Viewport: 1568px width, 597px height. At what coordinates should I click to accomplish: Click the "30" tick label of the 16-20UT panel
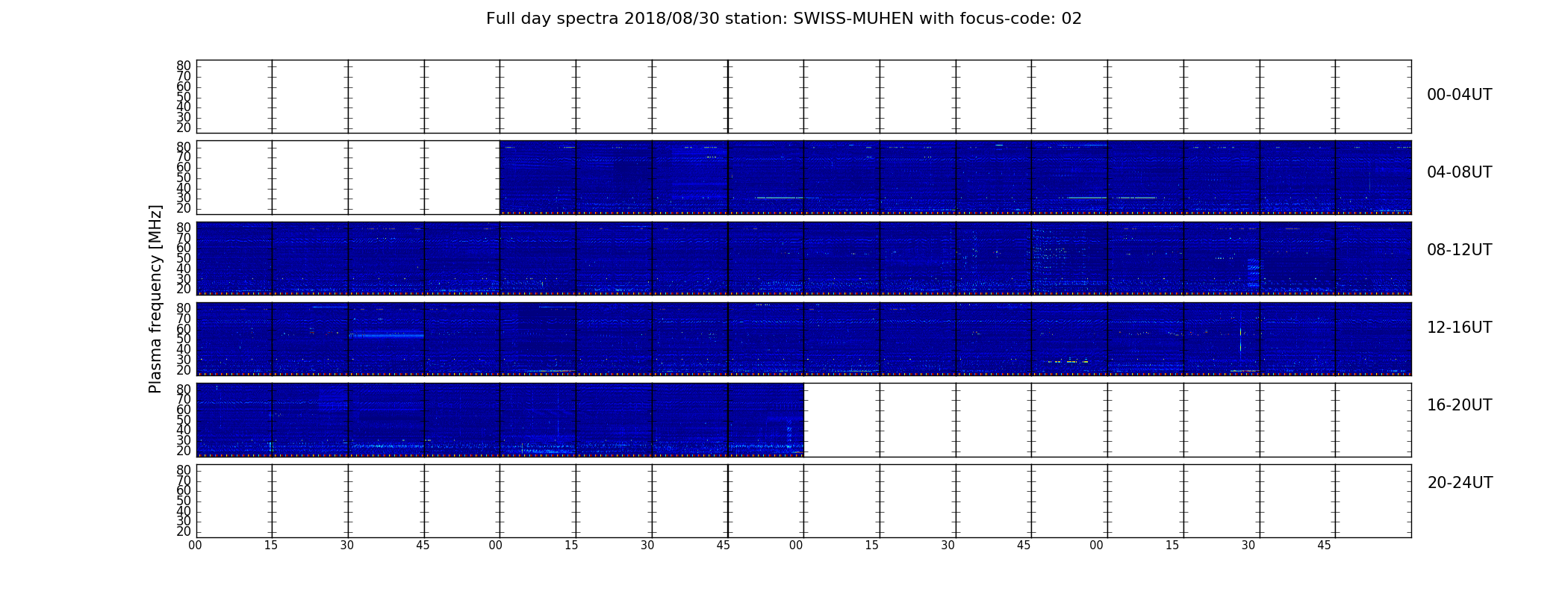point(184,440)
